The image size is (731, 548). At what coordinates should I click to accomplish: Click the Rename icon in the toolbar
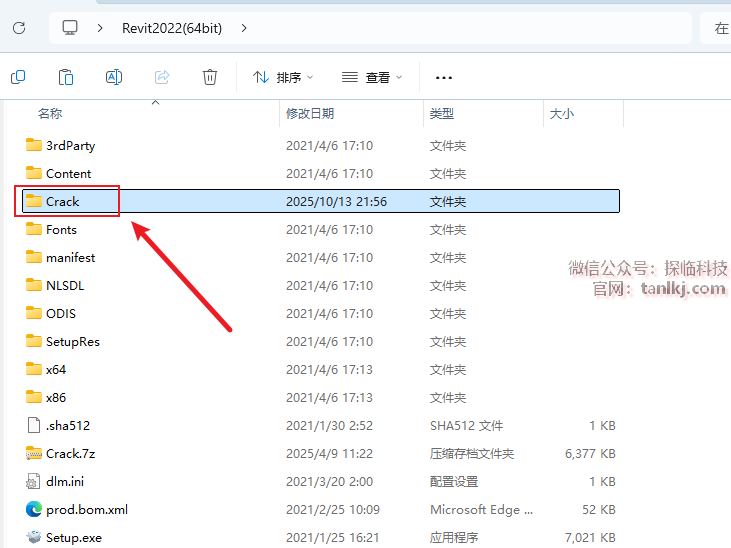pyautogui.click(x=114, y=77)
